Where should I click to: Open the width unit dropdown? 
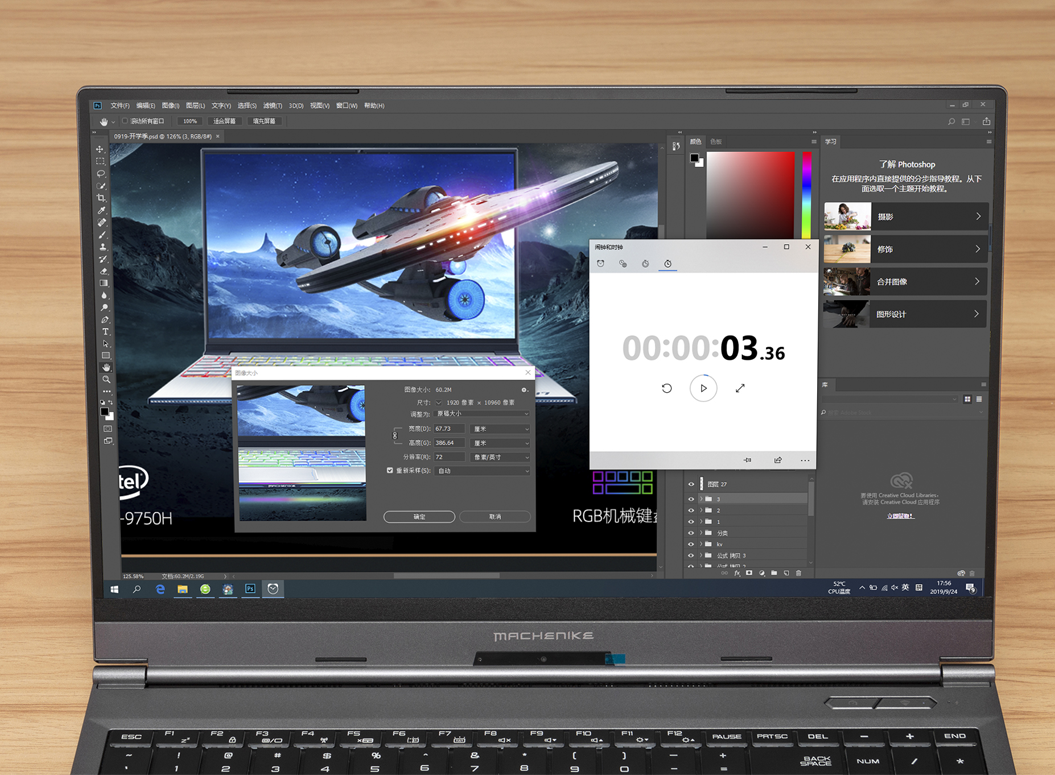500,429
